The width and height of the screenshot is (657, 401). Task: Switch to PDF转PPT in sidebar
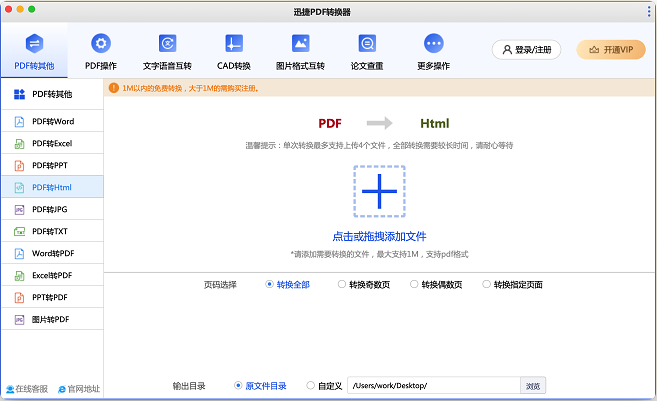52,166
